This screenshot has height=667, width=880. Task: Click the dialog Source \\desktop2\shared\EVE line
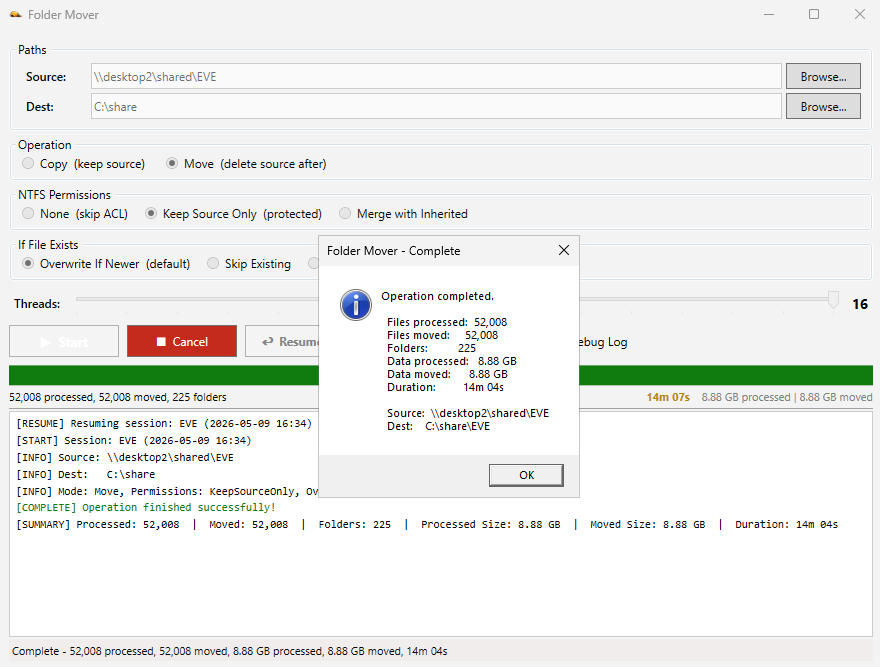468,413
